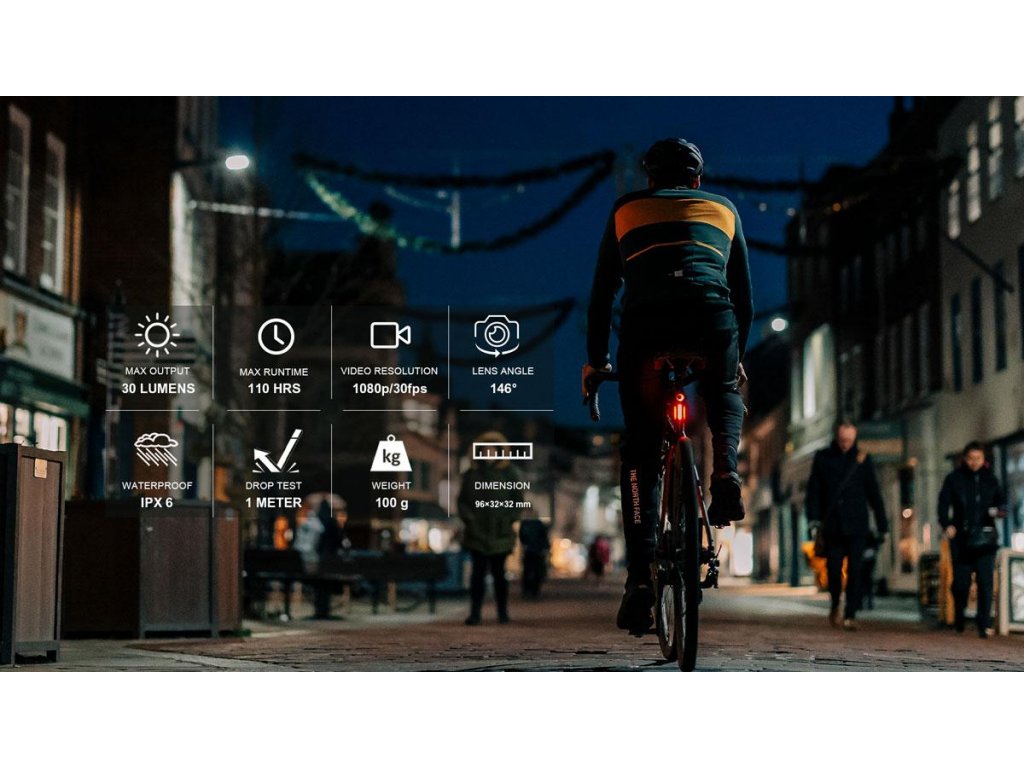The image size is (1024, 768).
Task: Click the 'VIDEO RESOLUTION' label
Action: (x=389, y=371)
